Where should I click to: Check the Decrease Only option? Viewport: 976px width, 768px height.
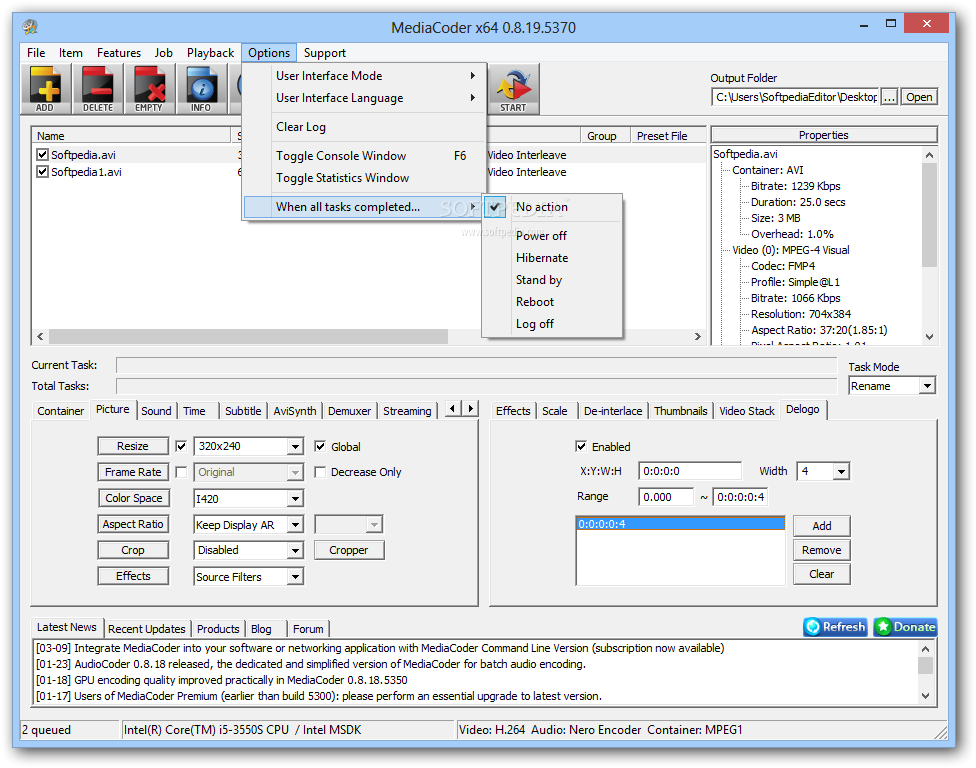[x=320, y=472]
